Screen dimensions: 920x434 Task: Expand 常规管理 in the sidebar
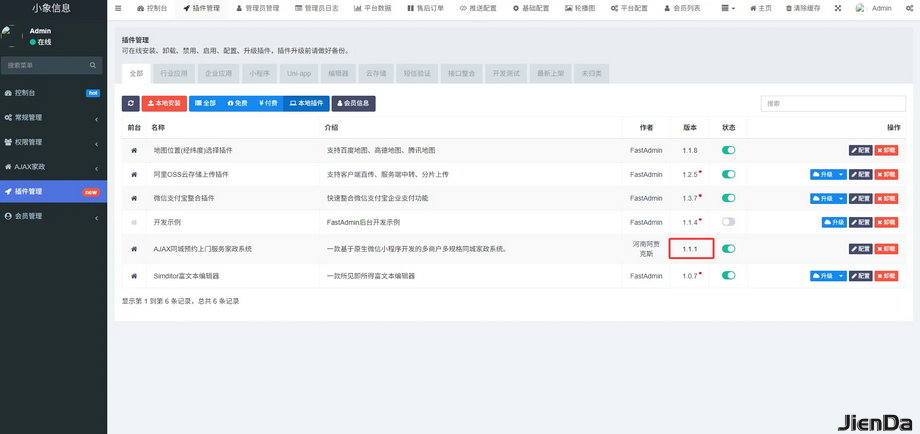tap(53, 117)
